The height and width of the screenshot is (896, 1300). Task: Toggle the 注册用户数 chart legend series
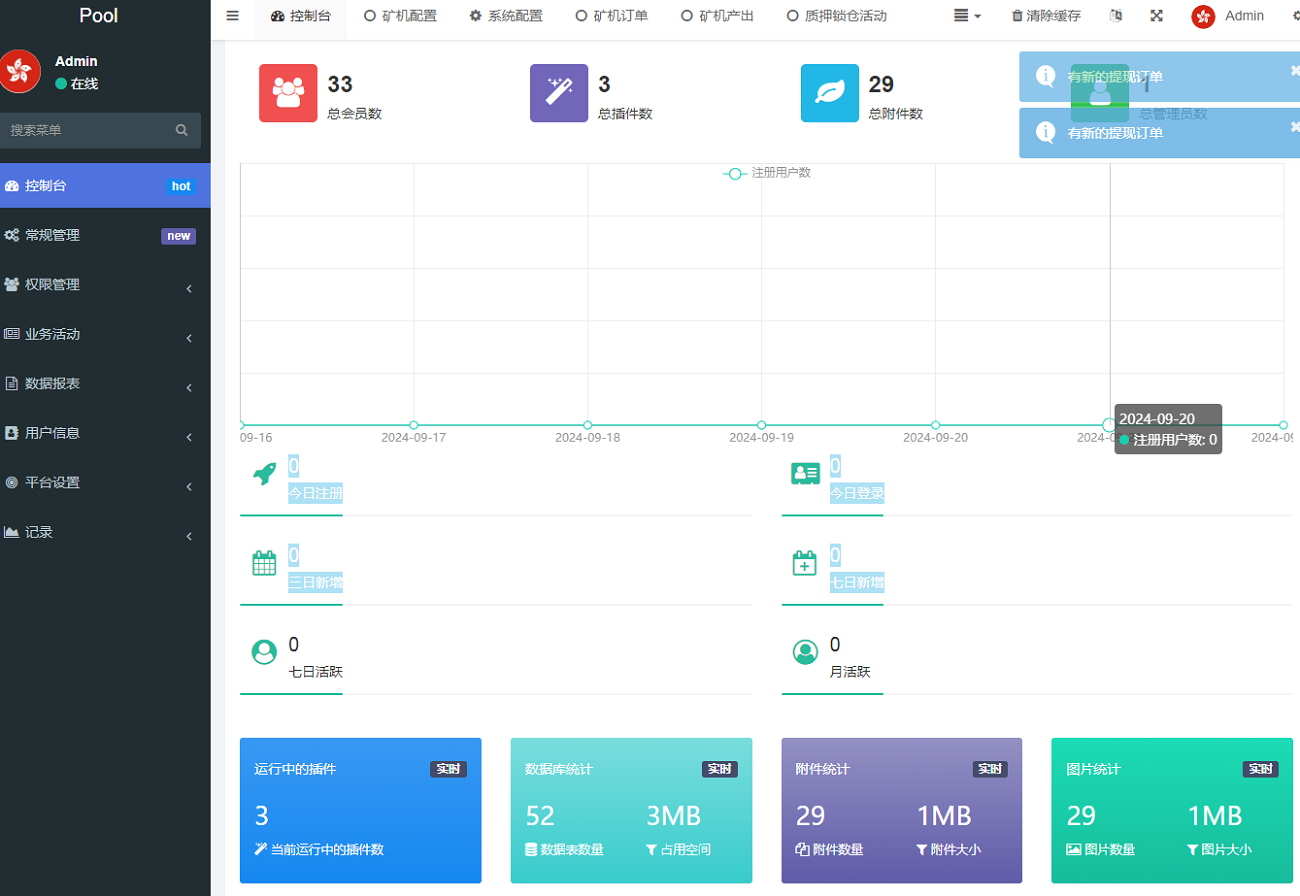767,173
